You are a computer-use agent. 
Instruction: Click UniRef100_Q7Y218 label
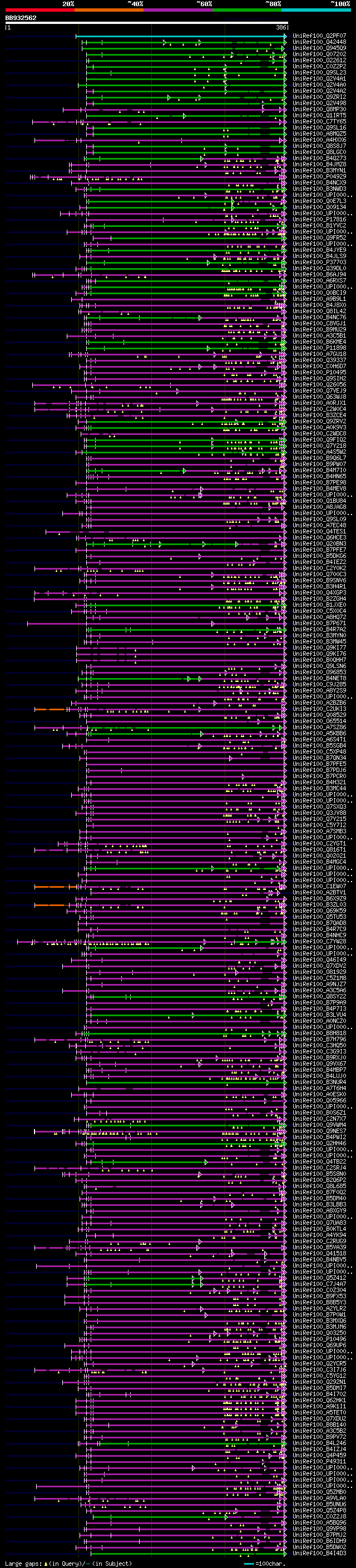click(x=319, y=446)
